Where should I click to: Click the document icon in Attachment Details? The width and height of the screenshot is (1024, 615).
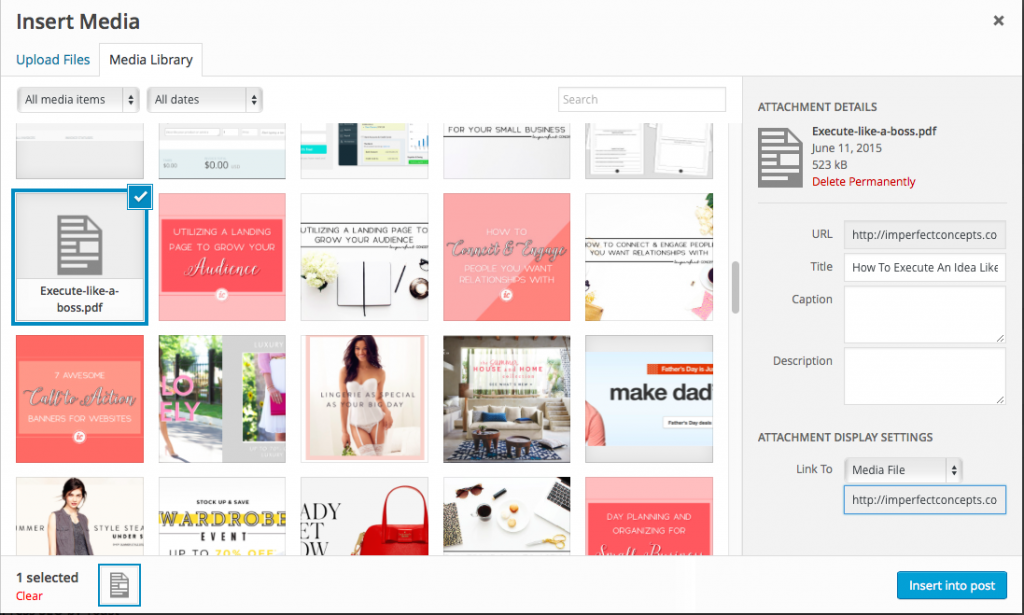[x=780, y=157]
